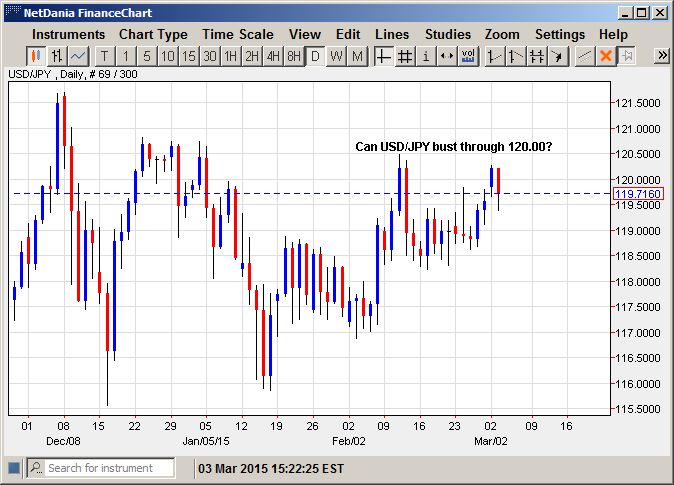The width and height of the screenshot is (674, 485).
Task: Select the Daily (D) time scale
Action: (x=315, y=56)
